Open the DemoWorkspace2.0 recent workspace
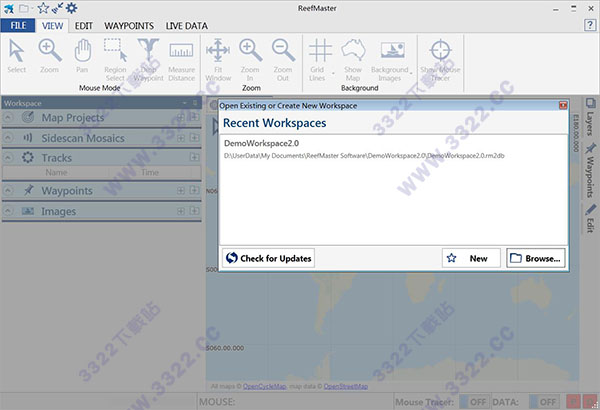This screenshot has height=410, width=600. point(261,143)
